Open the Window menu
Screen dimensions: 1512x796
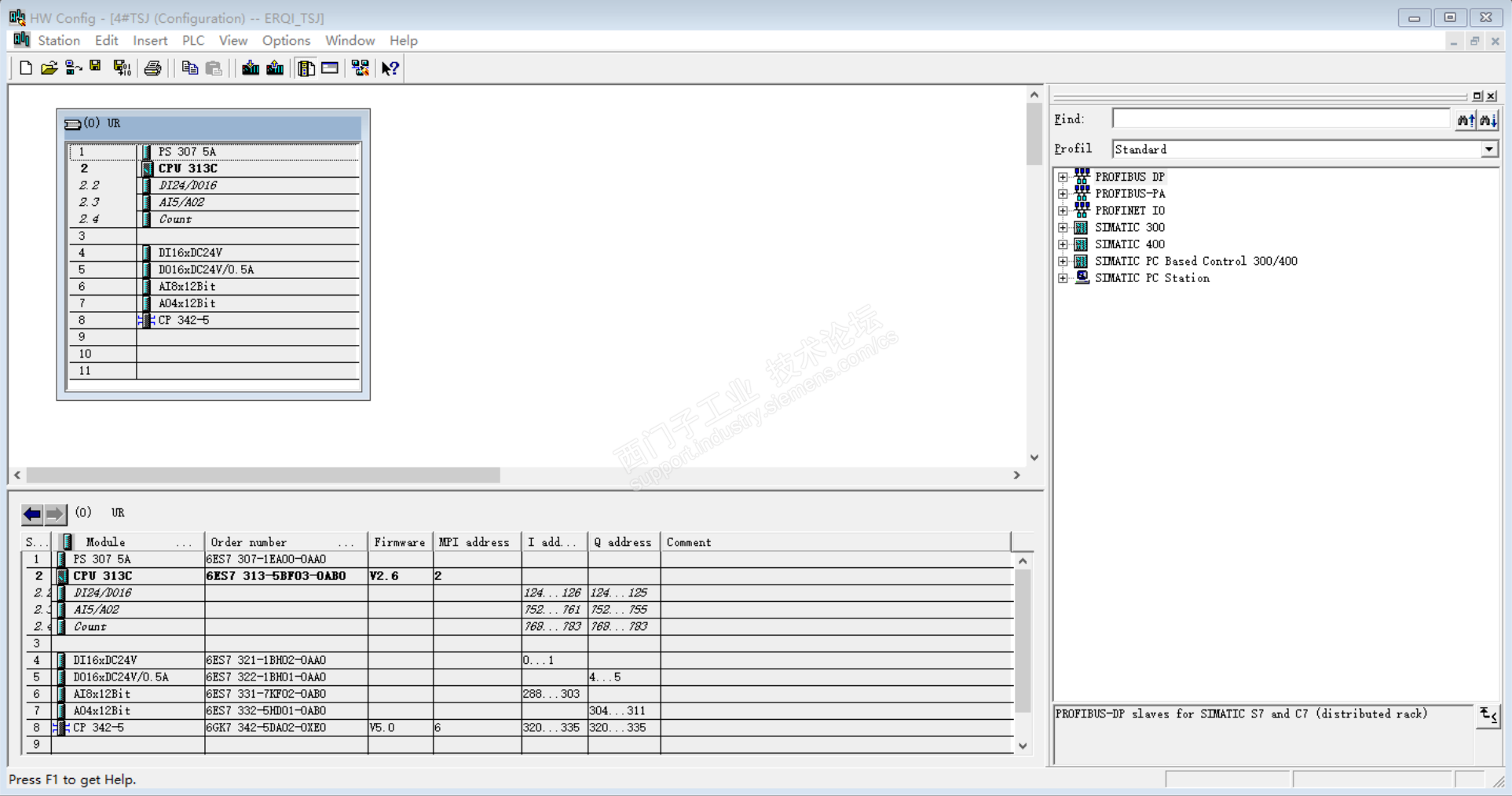350,41
